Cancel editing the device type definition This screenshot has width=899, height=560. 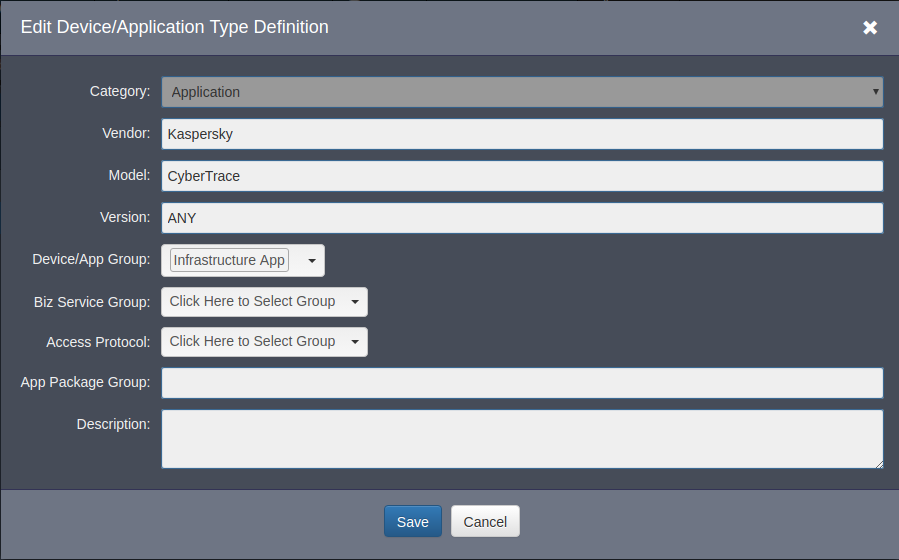[x=485, y=521]
